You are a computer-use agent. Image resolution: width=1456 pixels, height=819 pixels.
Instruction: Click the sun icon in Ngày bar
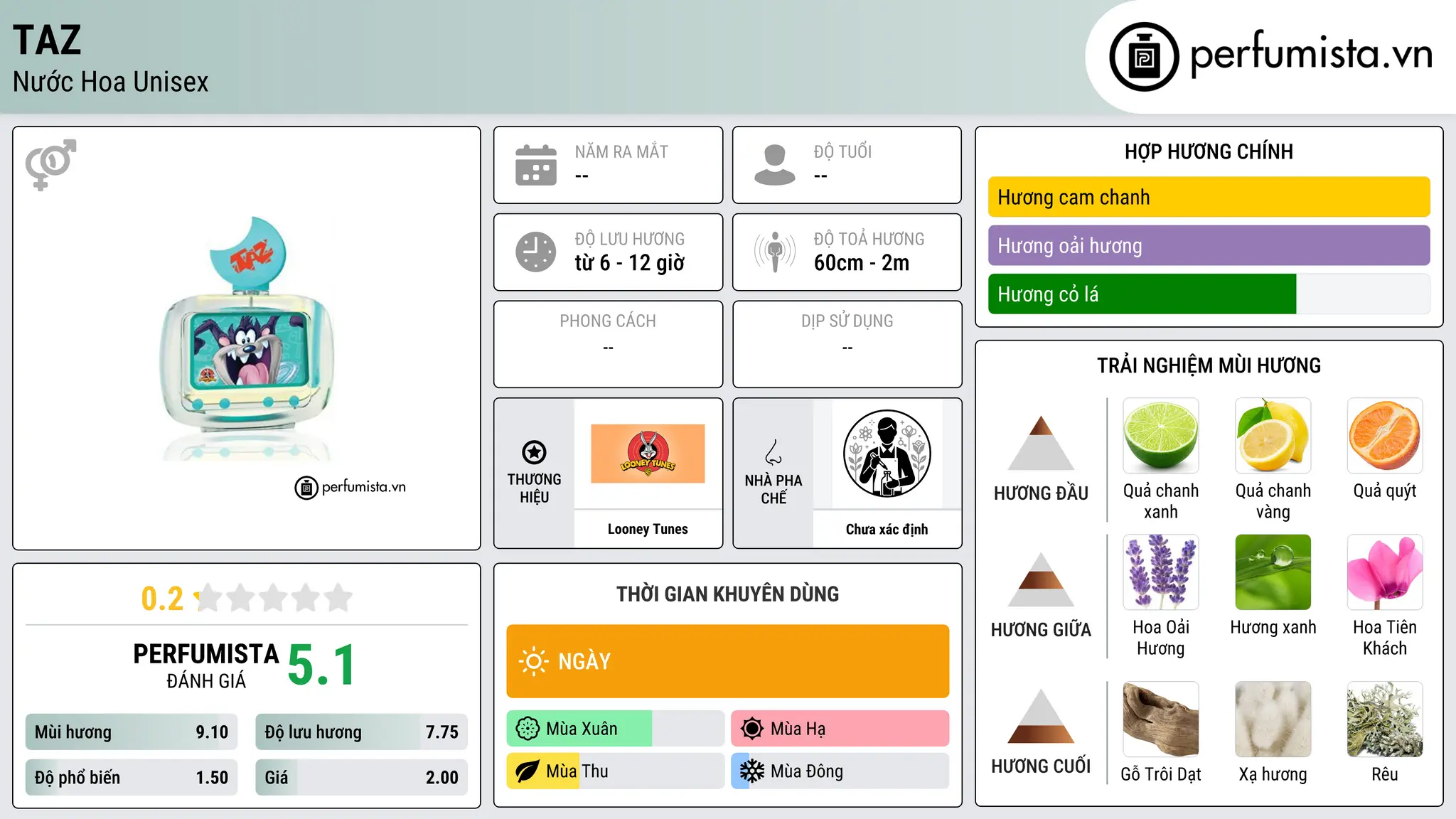click(533, 661)
